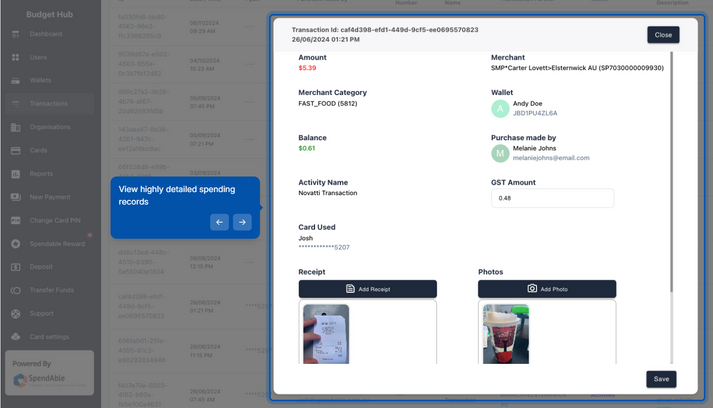Viewport: 713px width, 408px height.
Task: Open the Deposit menu item
Action: 41,267
